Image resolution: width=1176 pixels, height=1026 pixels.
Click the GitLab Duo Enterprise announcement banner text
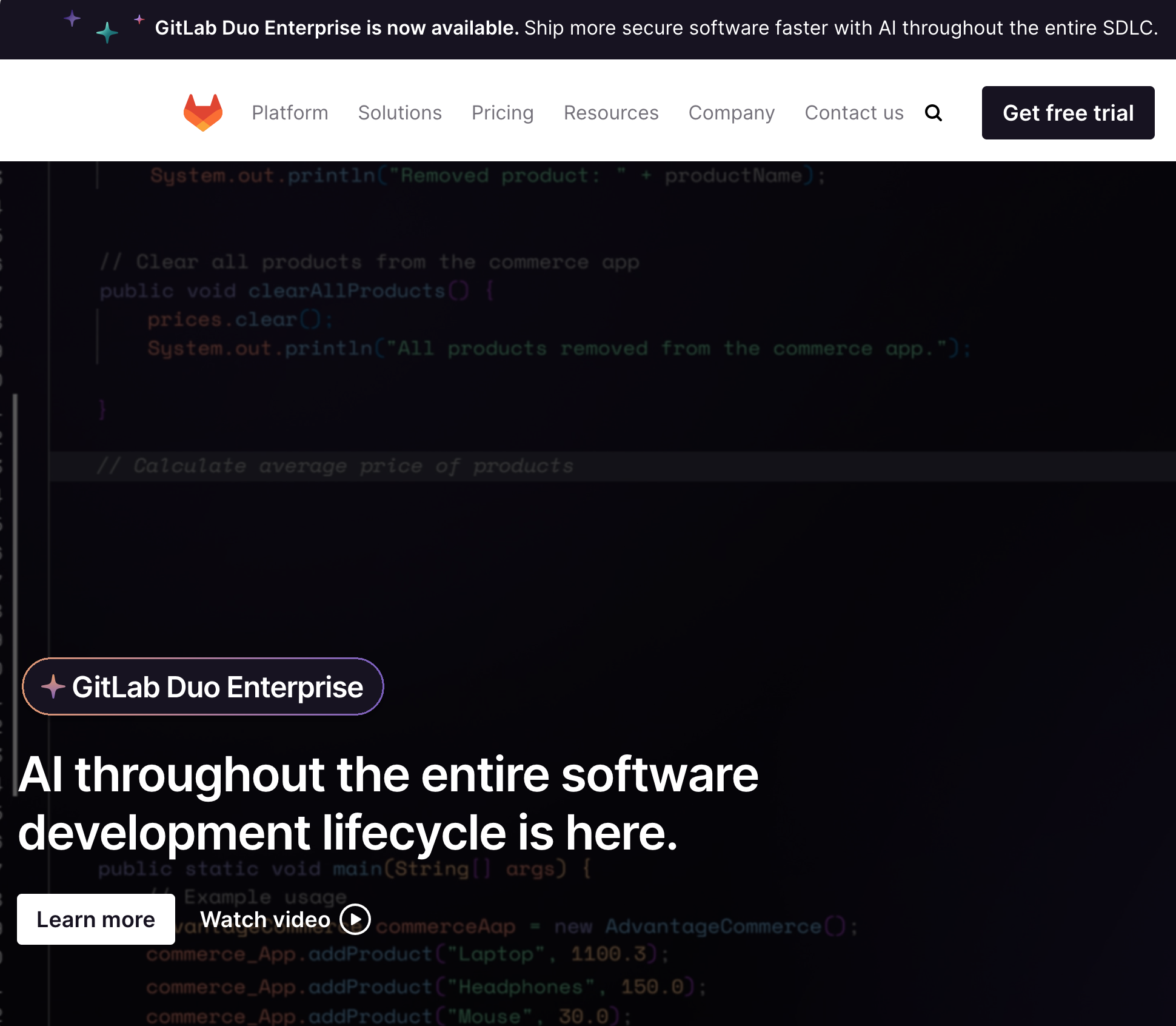coord(656,28)
